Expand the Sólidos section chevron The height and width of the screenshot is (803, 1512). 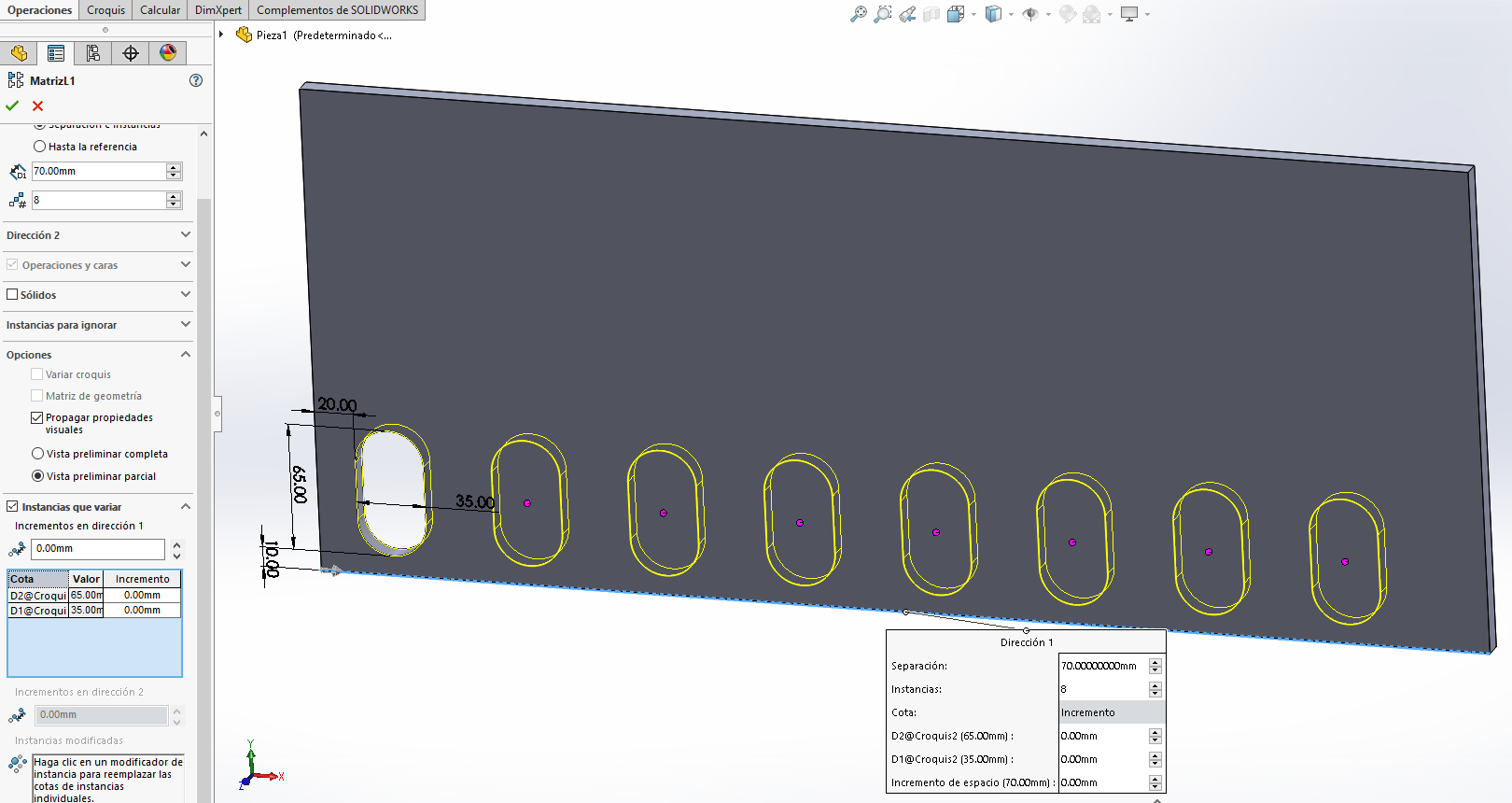(186, 294)
